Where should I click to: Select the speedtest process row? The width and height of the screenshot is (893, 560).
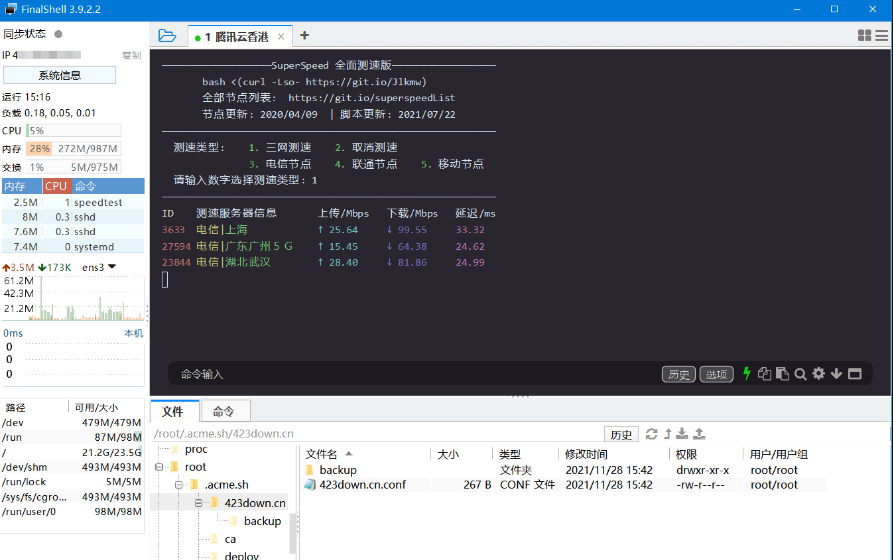click(x=73, y=202)
